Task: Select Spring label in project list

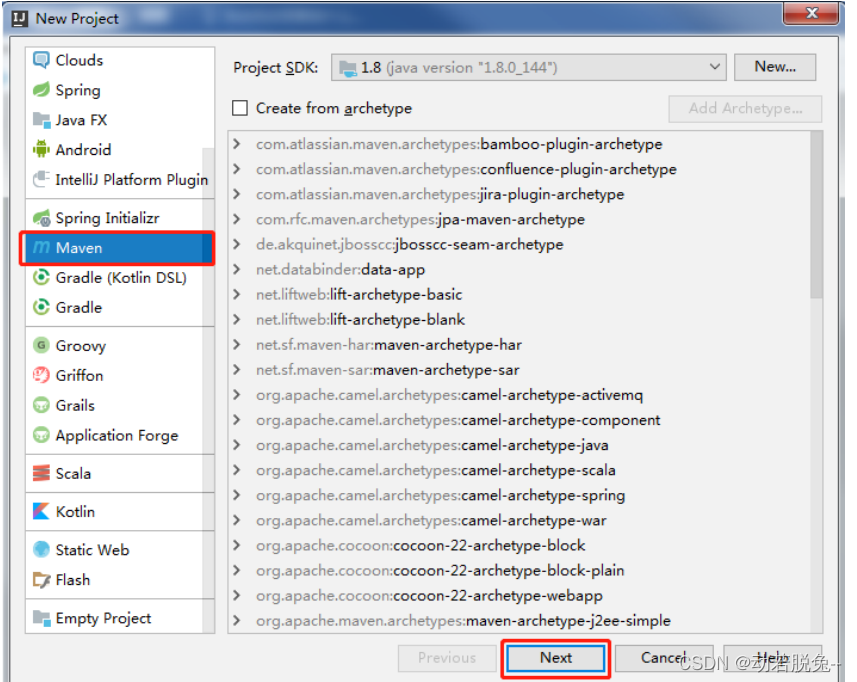Action: pos(78,90)
